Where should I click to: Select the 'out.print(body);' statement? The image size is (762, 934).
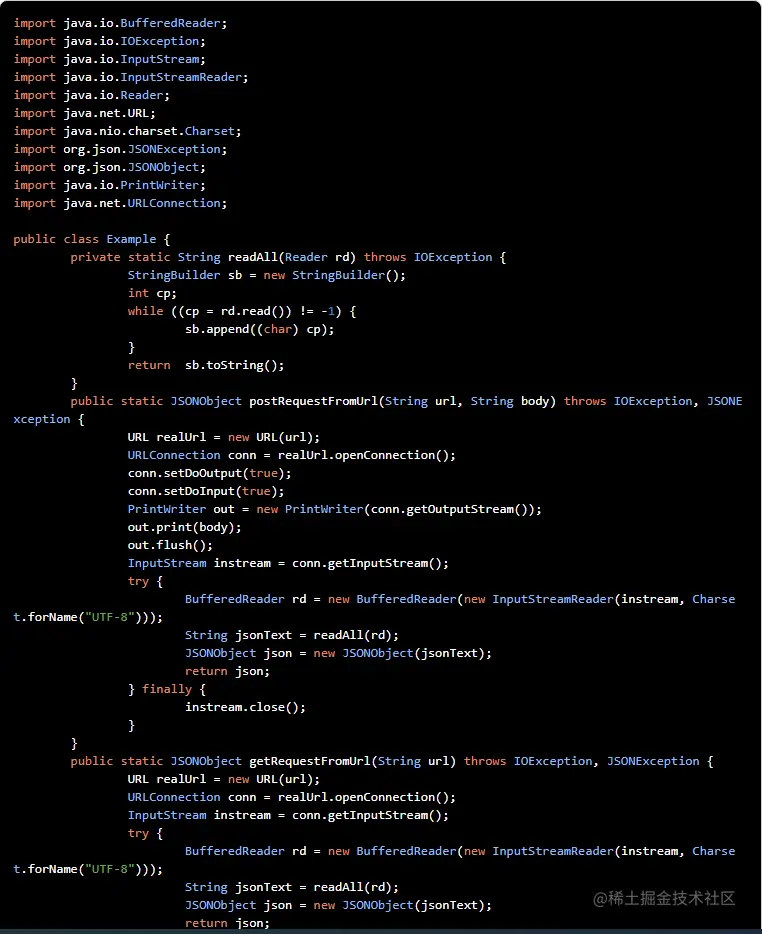(x=185, y=527)
